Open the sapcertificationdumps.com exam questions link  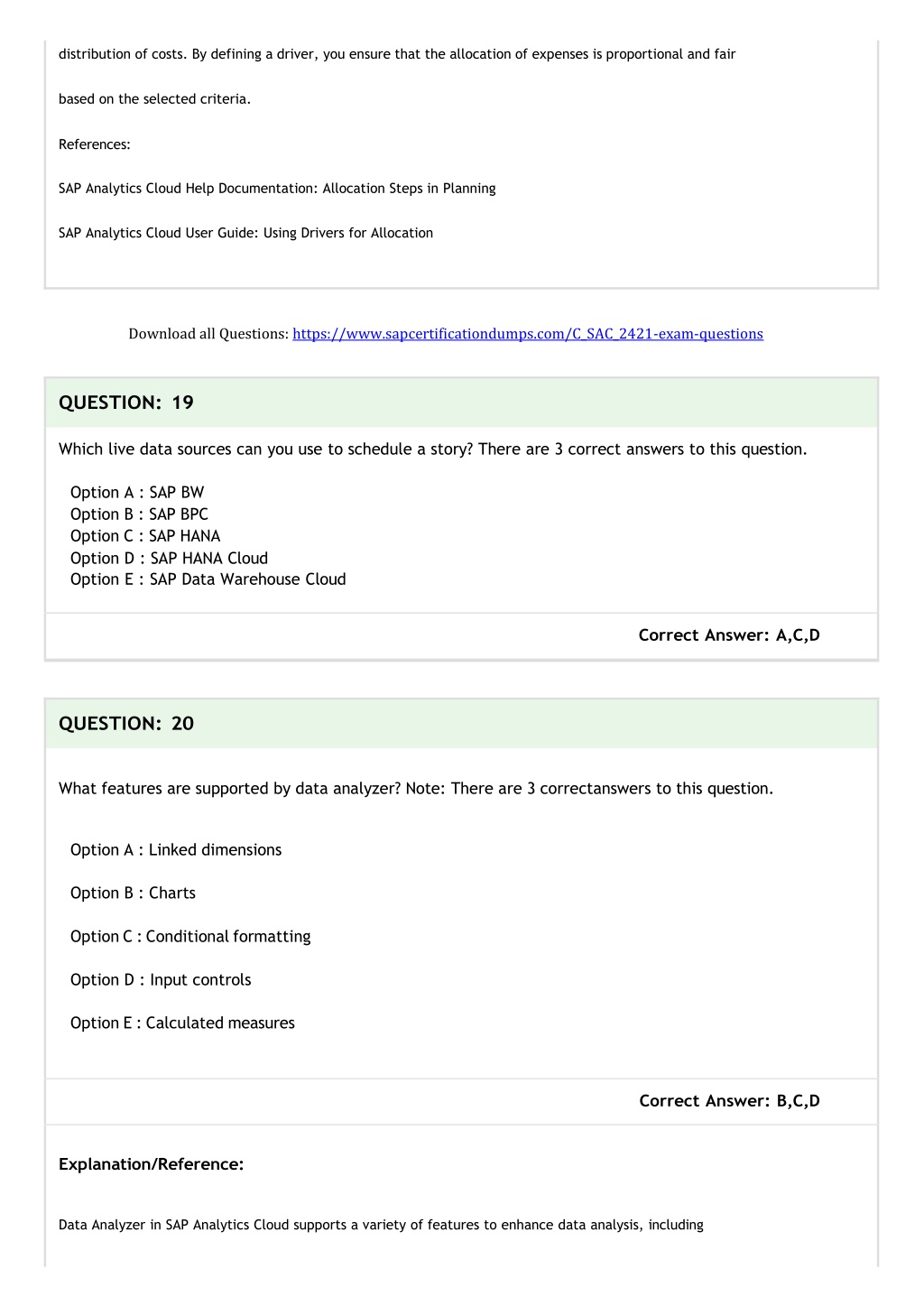528,334
